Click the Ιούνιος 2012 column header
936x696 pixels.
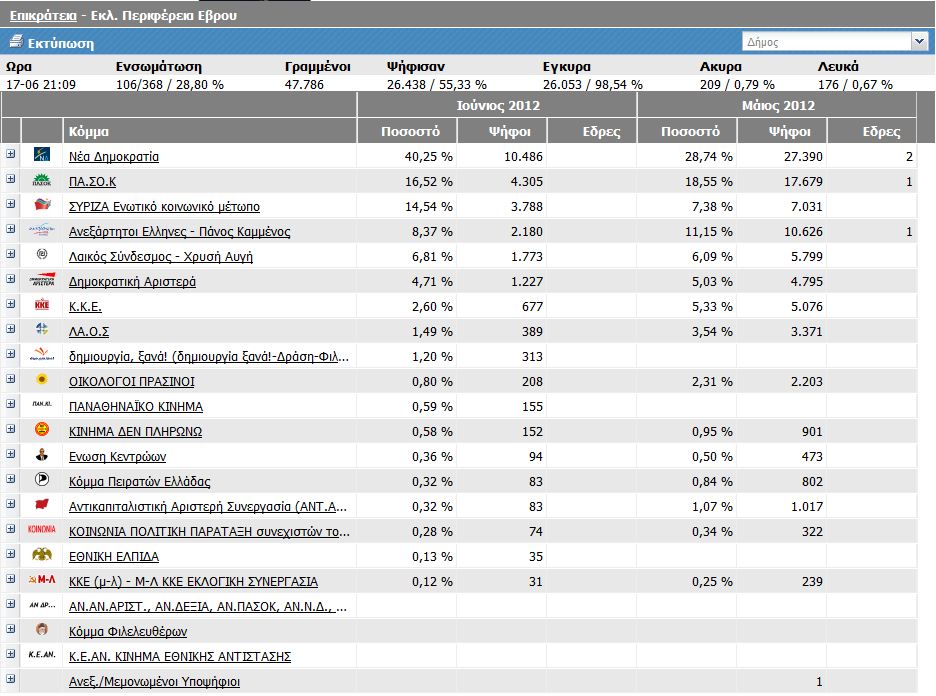pyautogui.click(x=496, y=105)
